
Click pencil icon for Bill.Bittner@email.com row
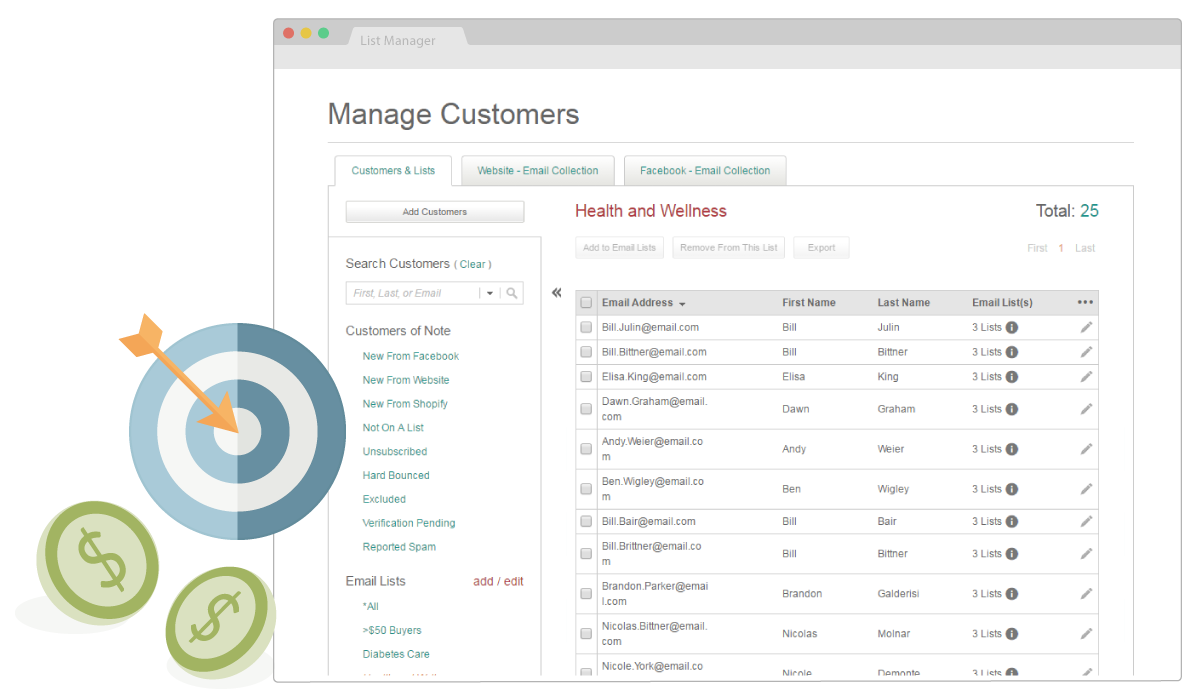pos(1086,352)
